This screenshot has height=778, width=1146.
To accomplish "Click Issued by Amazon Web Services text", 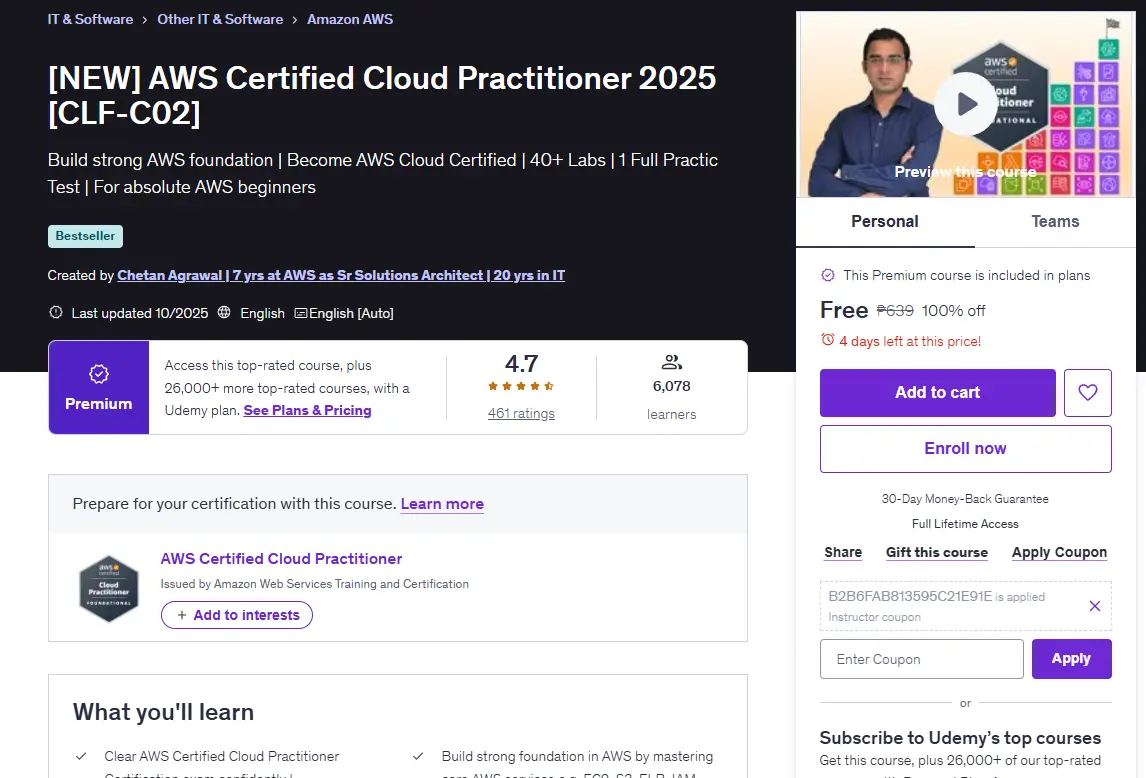I will (x=314, y=584).
